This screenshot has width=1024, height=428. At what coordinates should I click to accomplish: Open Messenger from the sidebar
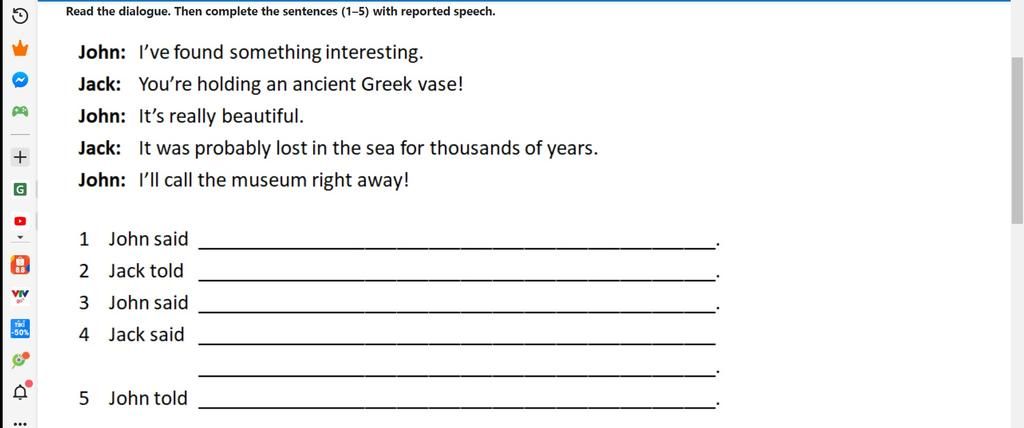click(x=21, y=80)
